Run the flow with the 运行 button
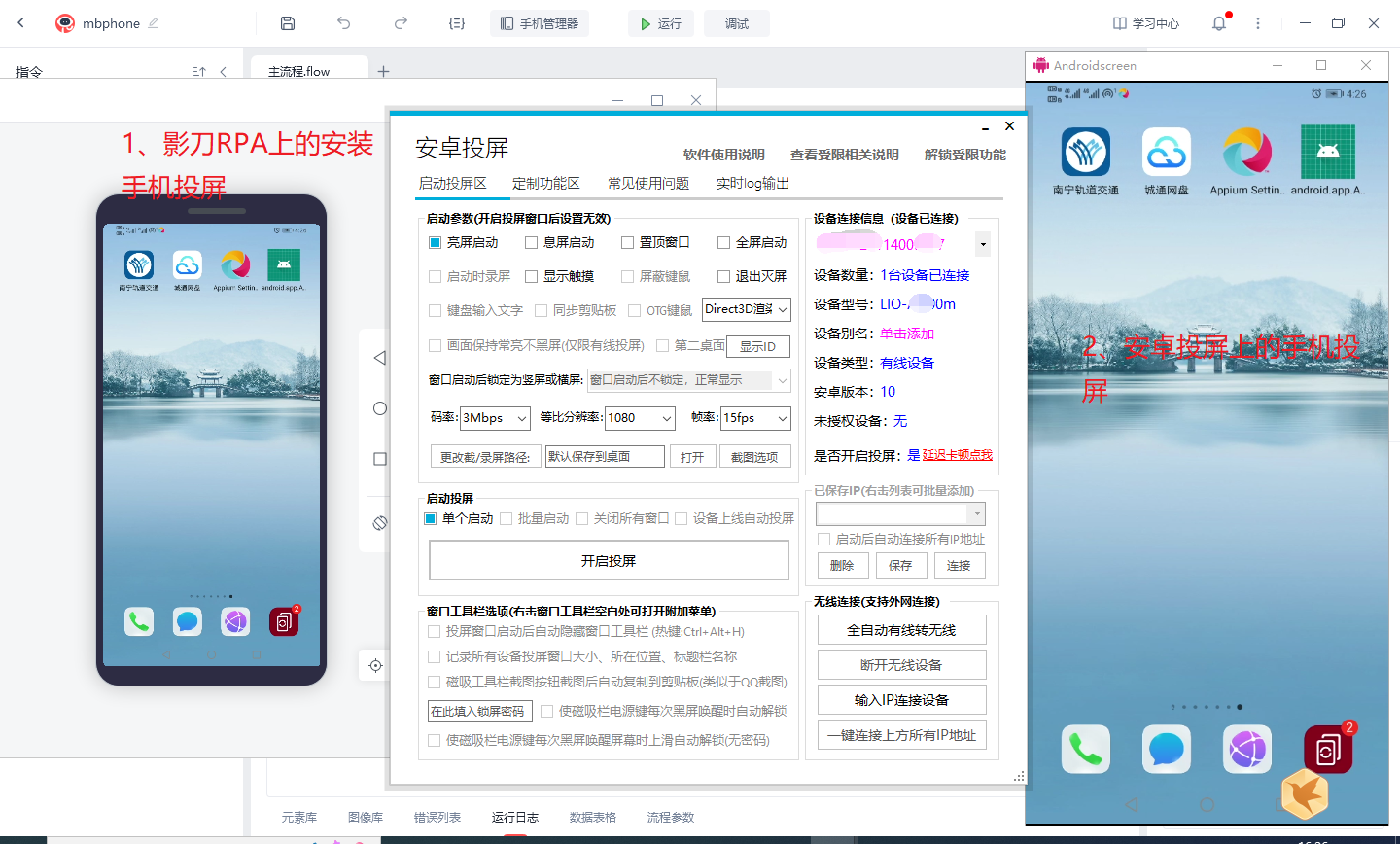The width and height of the screenshot is (1400, 844). point(661,23)
